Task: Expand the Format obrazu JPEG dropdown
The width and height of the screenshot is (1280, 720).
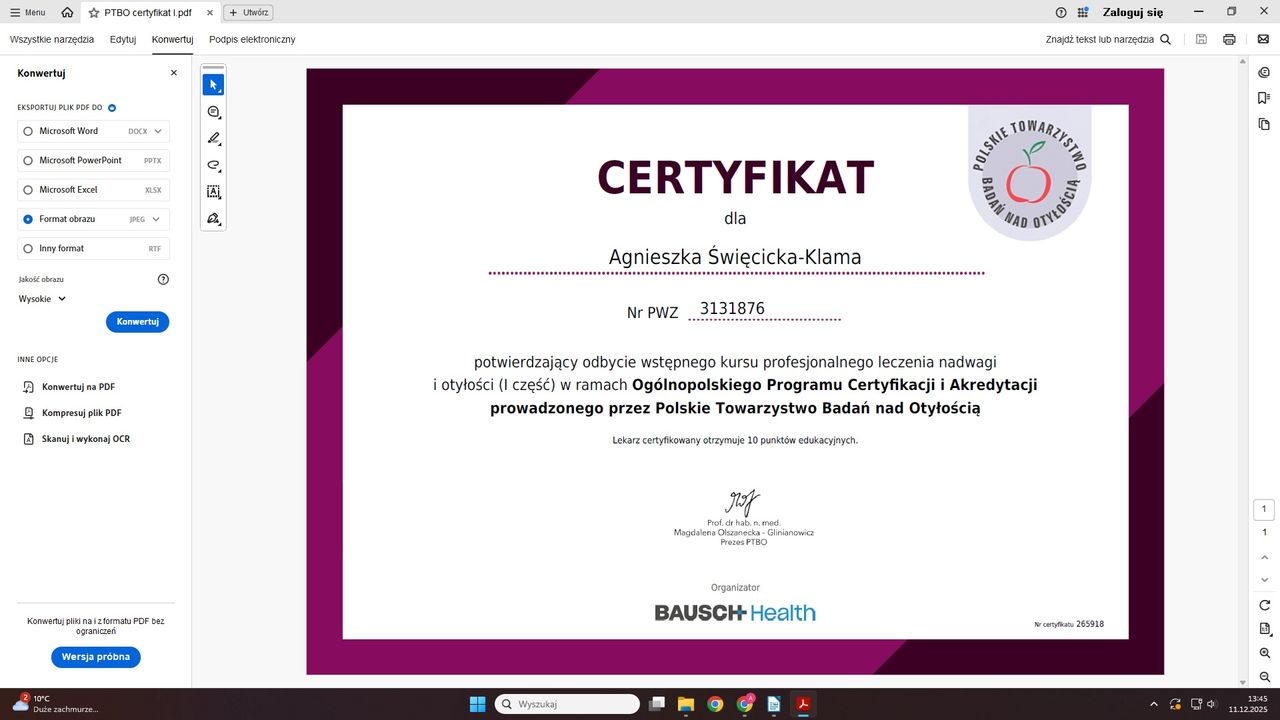Action: [157, 219]
